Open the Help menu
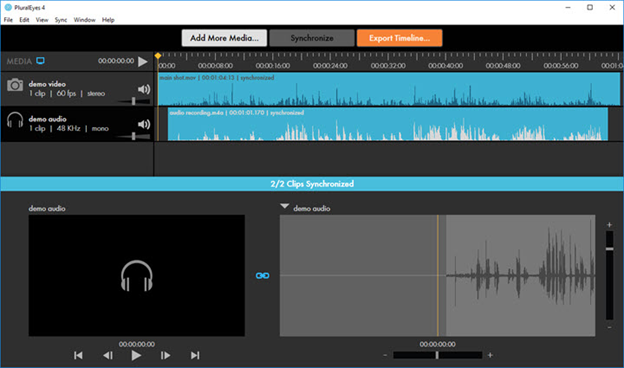Image resolution: width=624 pixels, height=368 pixels. tap(108, 20)
